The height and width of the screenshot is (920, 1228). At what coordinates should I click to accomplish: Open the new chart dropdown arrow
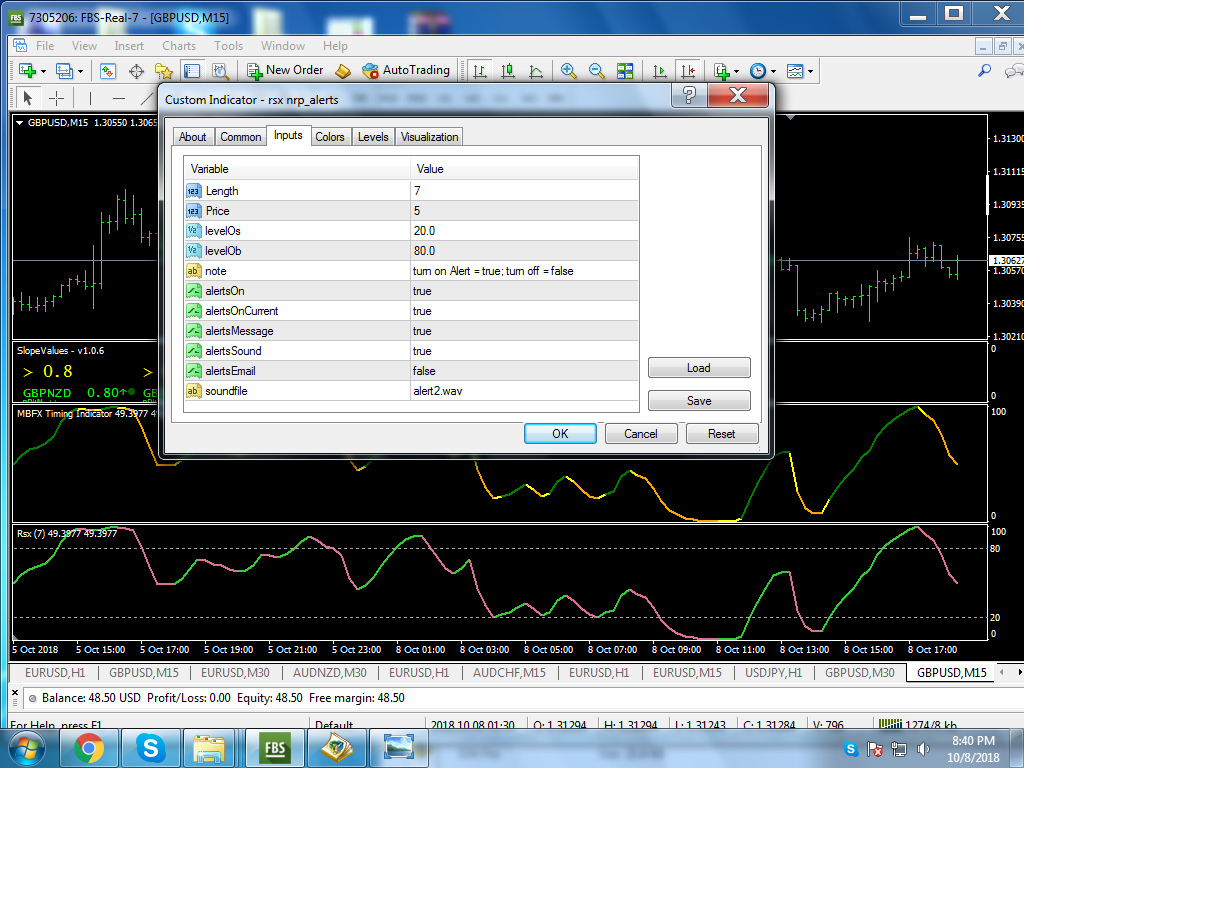(x=41, y=71)
